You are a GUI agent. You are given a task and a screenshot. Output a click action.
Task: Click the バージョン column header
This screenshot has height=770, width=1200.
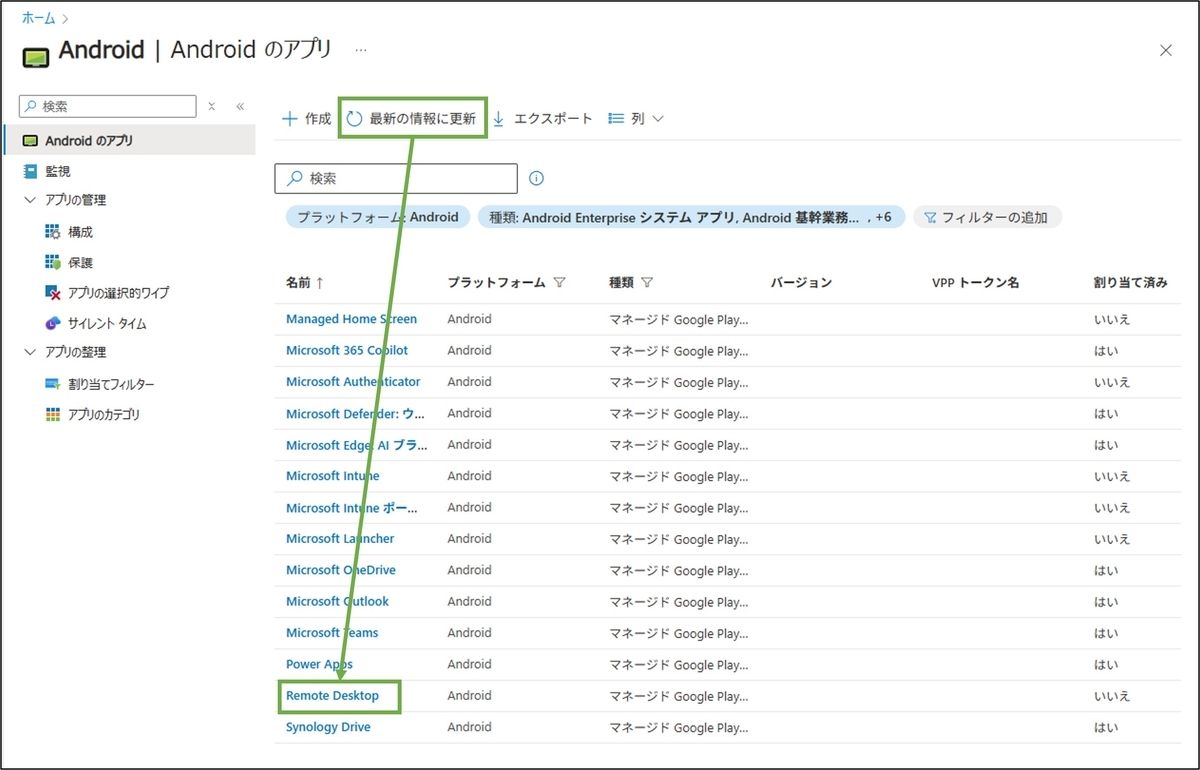point(801,283)
